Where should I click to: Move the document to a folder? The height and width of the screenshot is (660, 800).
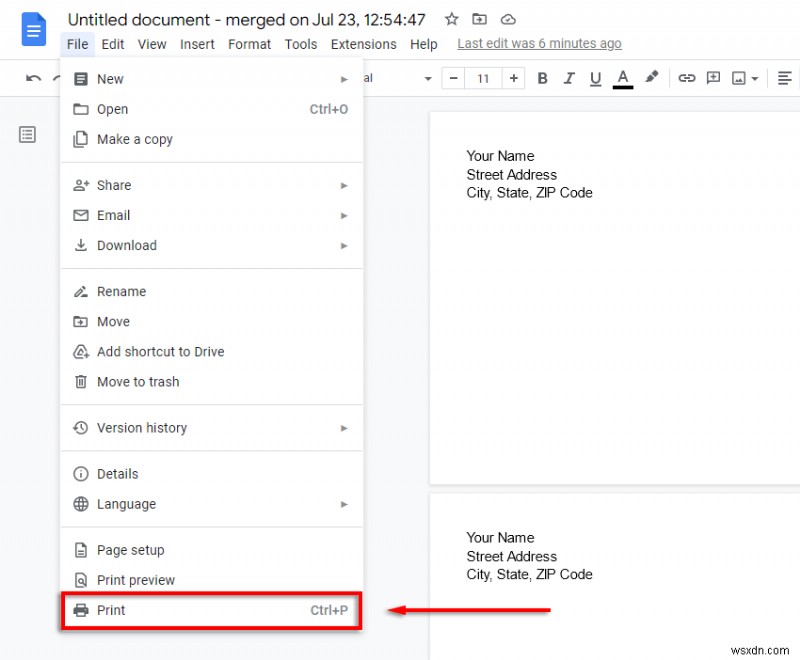tap(112, 321)
